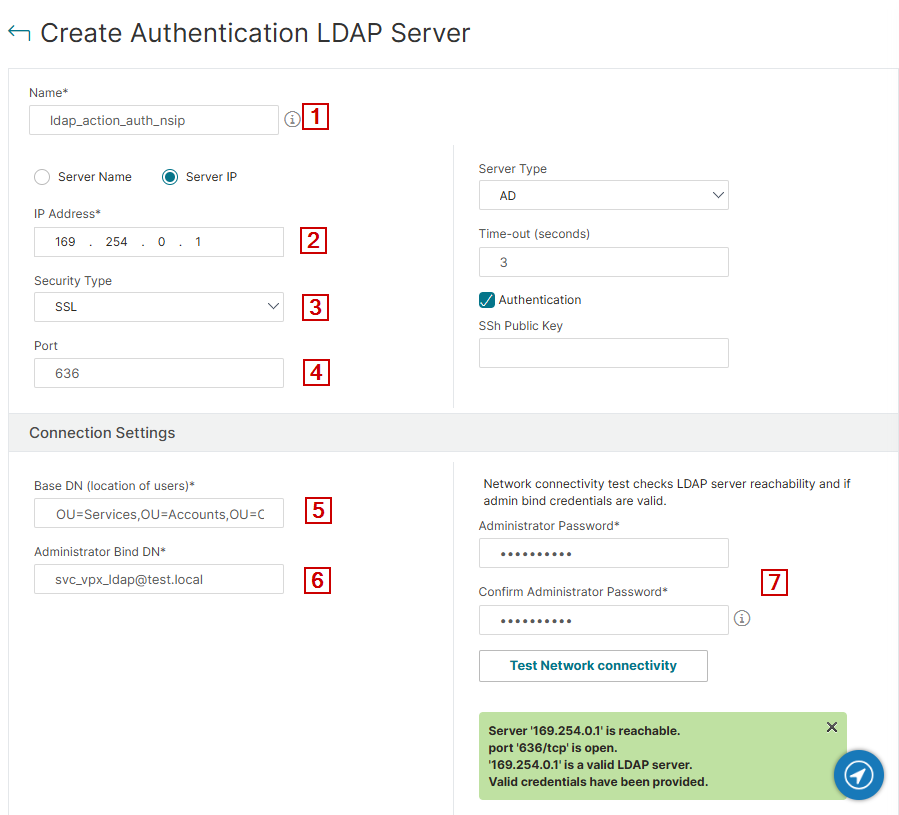This screenshot has width=899, height=815.
Task: Click the first octet of IP Address
Action: coord(65,242)
